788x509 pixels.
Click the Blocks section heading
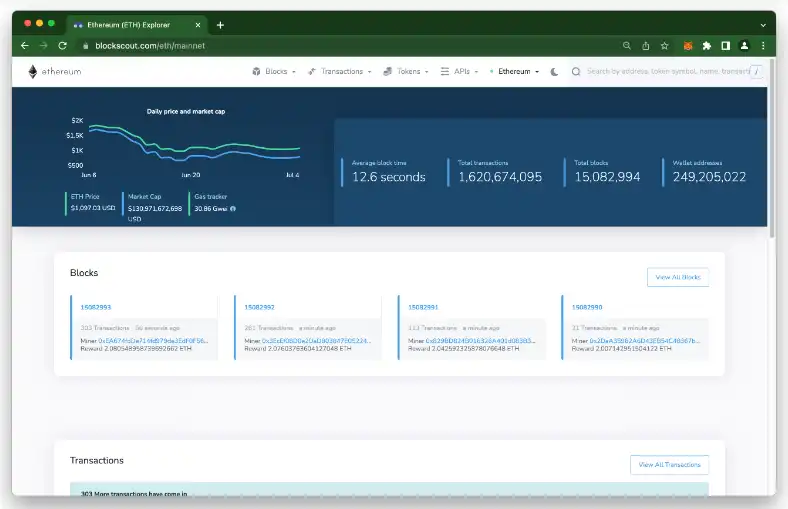[x=84, y=273]
